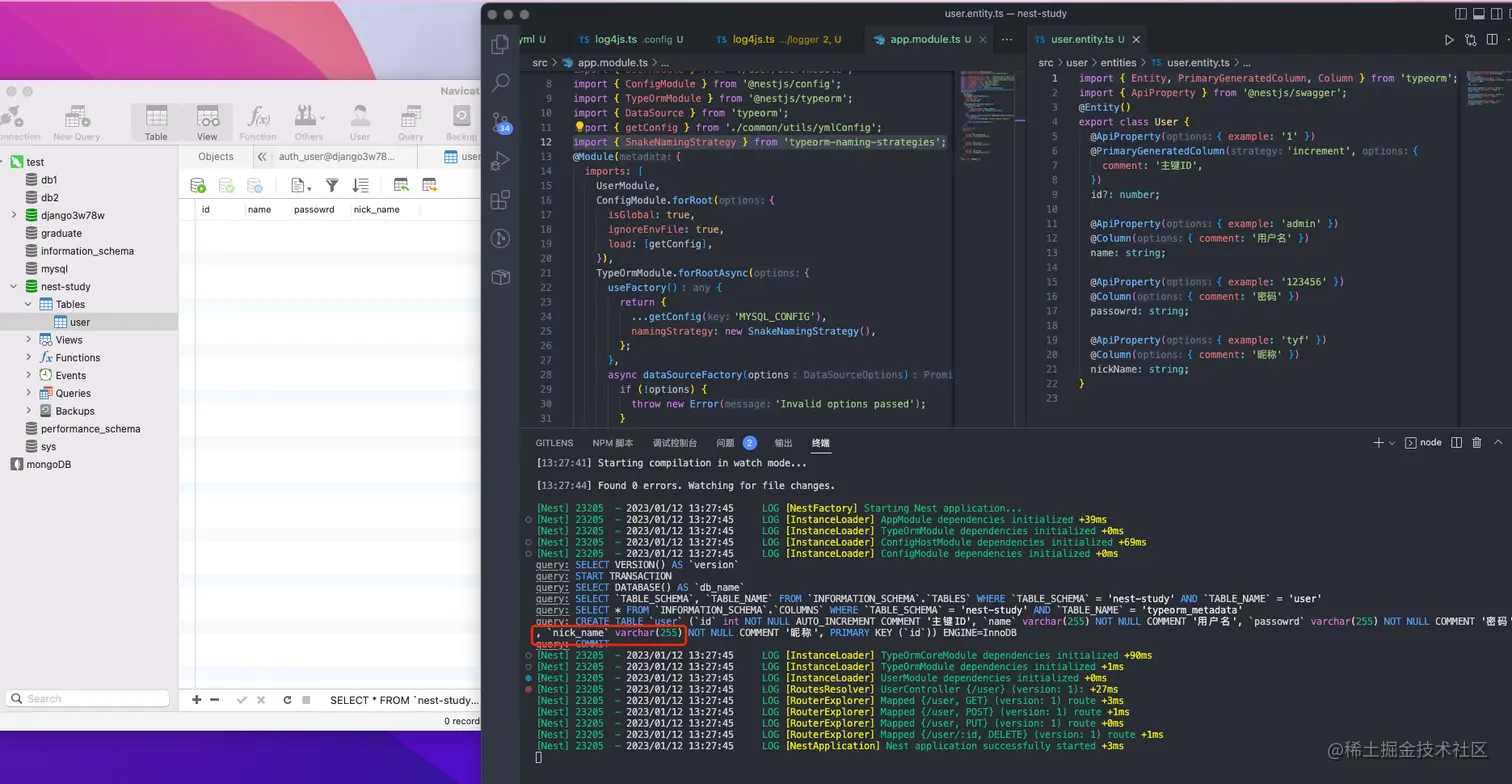Click the sort icon in Navicat table toolbar
Viewport: 1512px width, 784px height.
(x=361, y=185)
